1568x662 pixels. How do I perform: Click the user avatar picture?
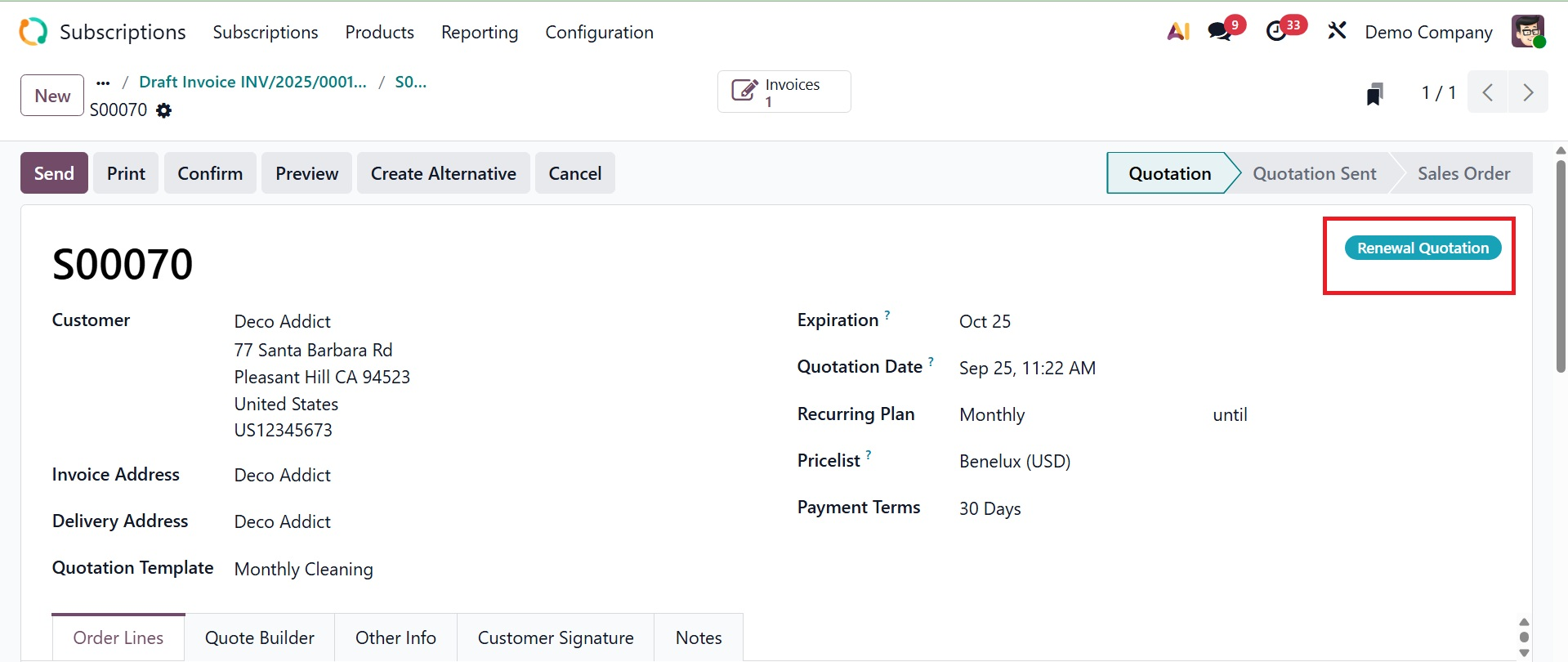coord(1527,32)
